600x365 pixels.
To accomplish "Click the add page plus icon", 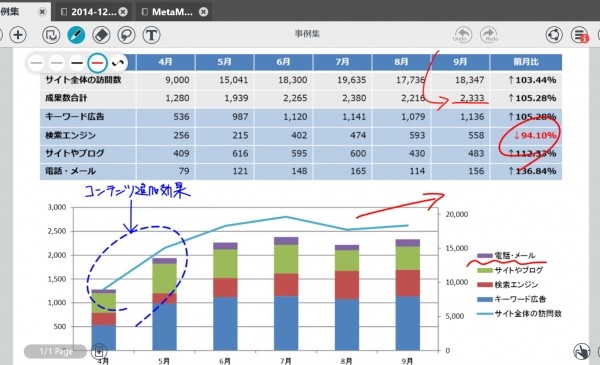I will (18, 35).
